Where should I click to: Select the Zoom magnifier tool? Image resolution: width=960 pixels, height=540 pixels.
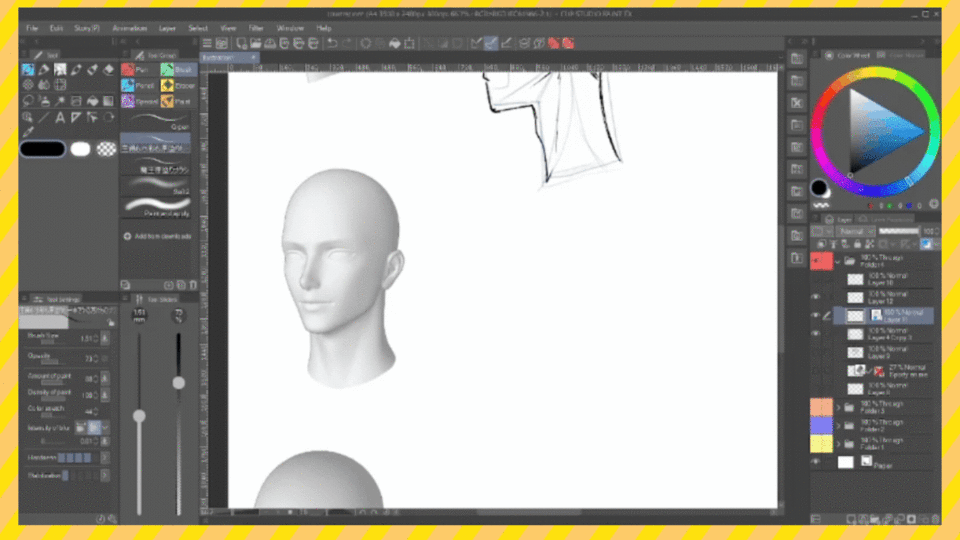pyautogui.click(x=28, y=118)
